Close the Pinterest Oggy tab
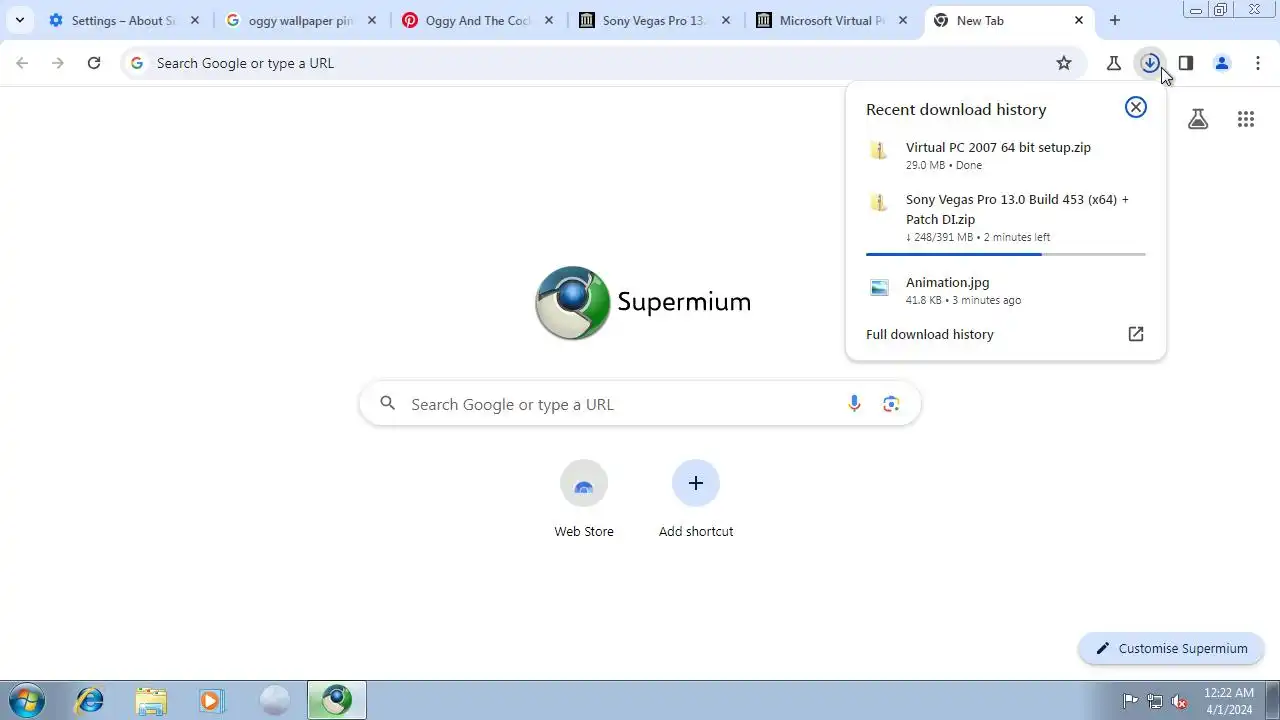The width and height of the screenshot is (1280, 720). click(549, 20)
